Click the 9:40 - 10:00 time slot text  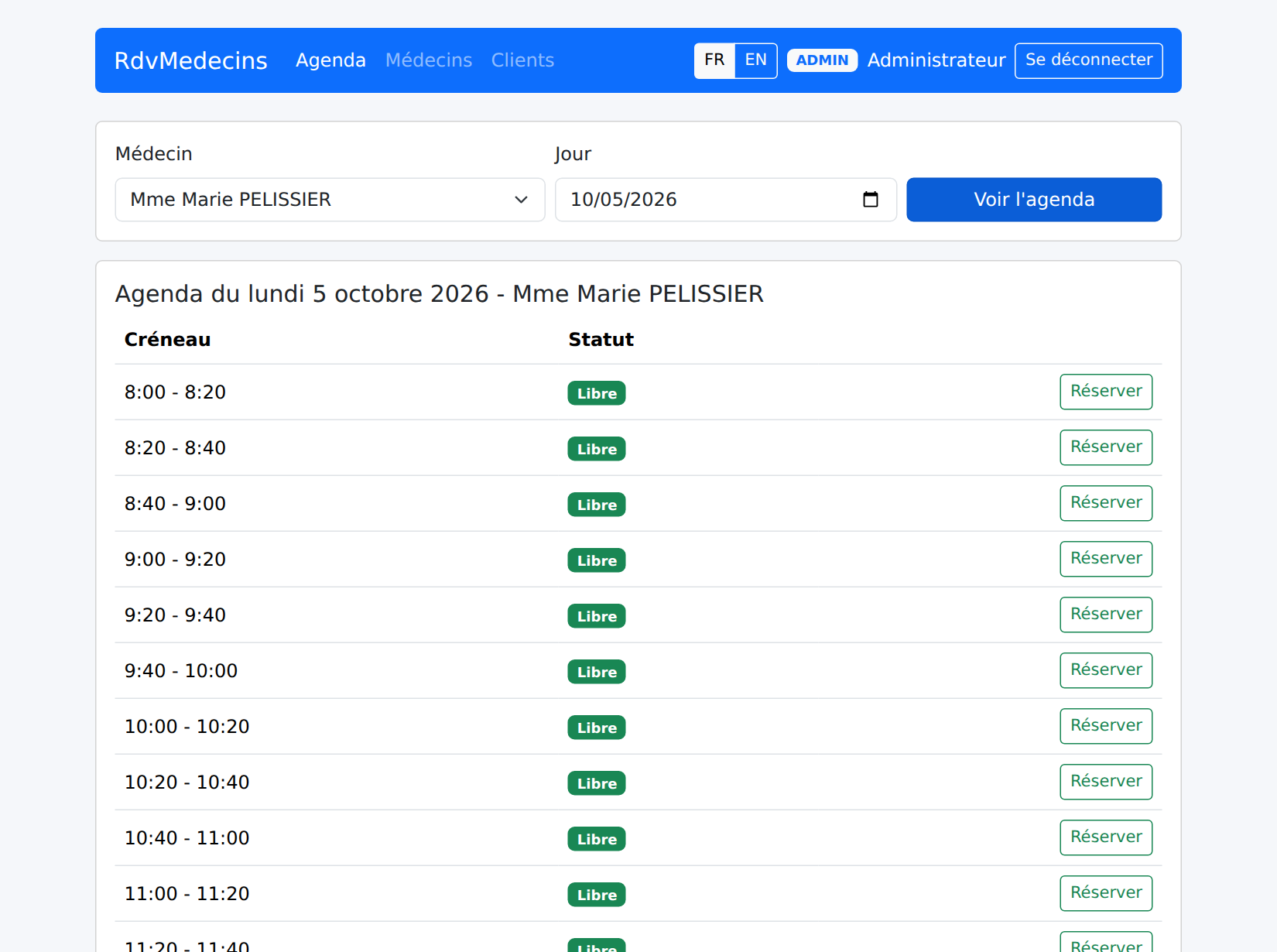coord(181,671)
